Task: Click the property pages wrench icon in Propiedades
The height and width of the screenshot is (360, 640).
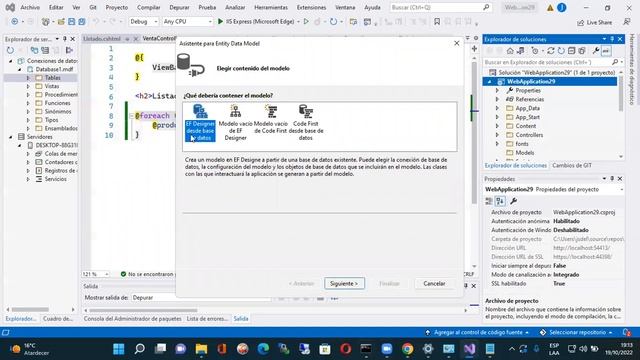Action: (x=513, y=201)
